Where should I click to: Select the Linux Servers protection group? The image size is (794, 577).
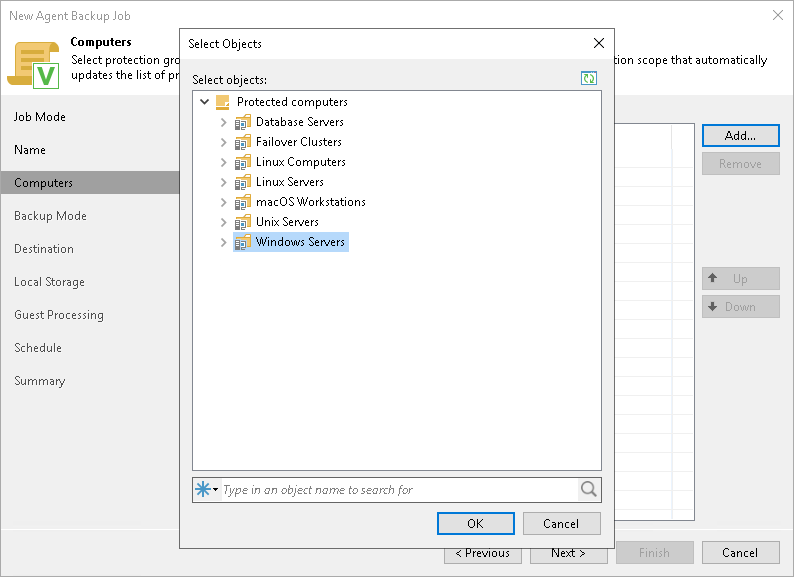289,182
